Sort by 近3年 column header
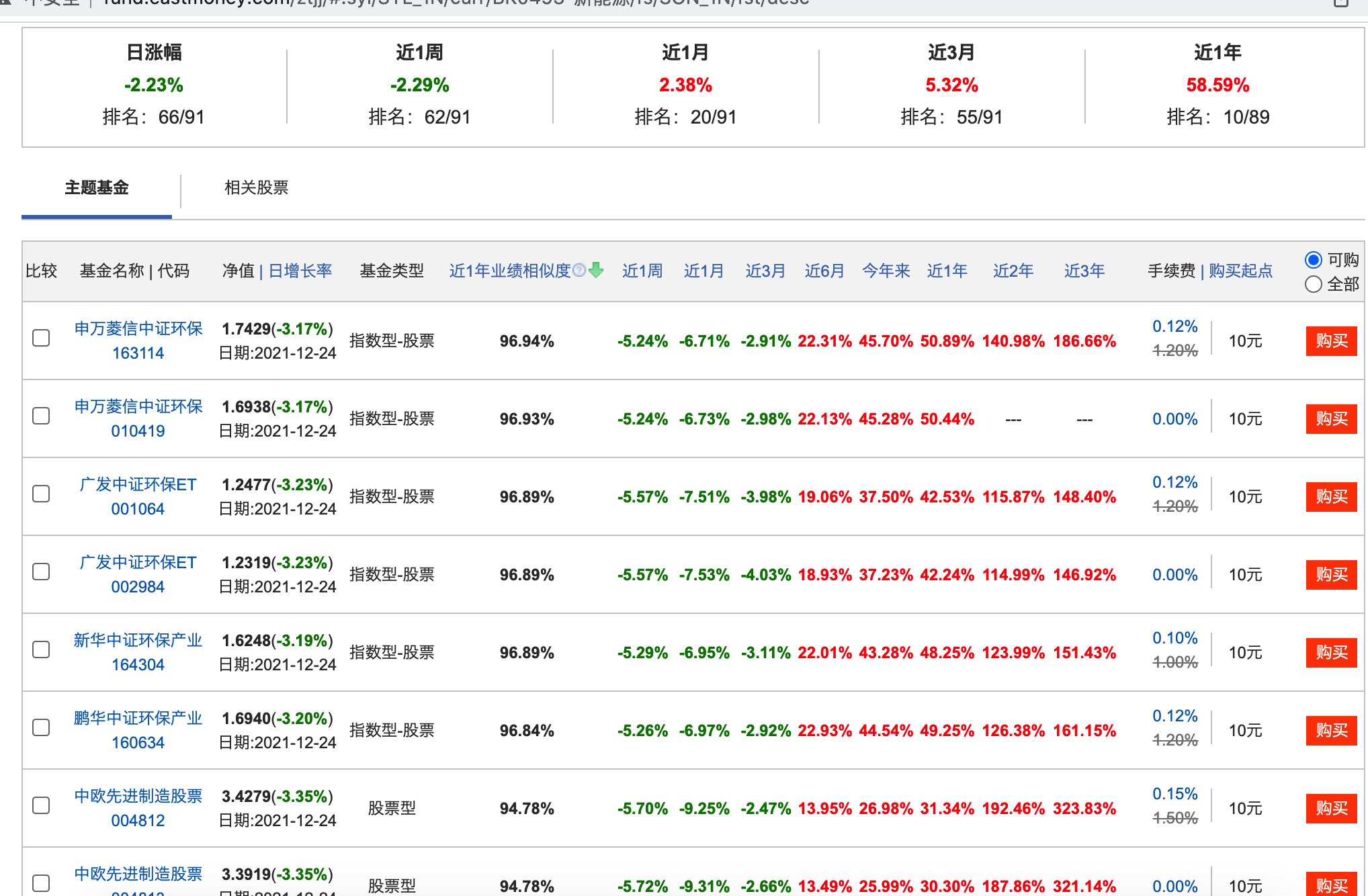Viewport: 1368px width, 896px height. pos(1084,271)
